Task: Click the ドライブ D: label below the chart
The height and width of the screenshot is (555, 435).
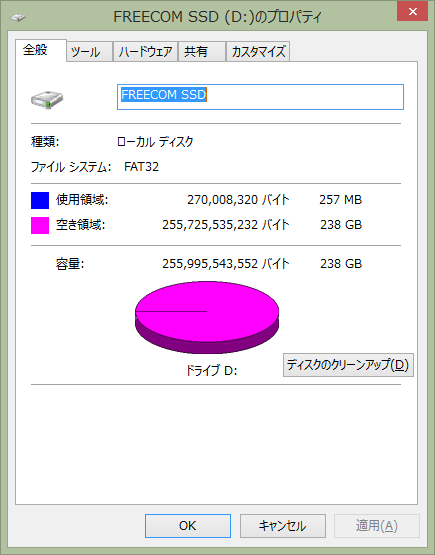Action: [x=211, y=371]
